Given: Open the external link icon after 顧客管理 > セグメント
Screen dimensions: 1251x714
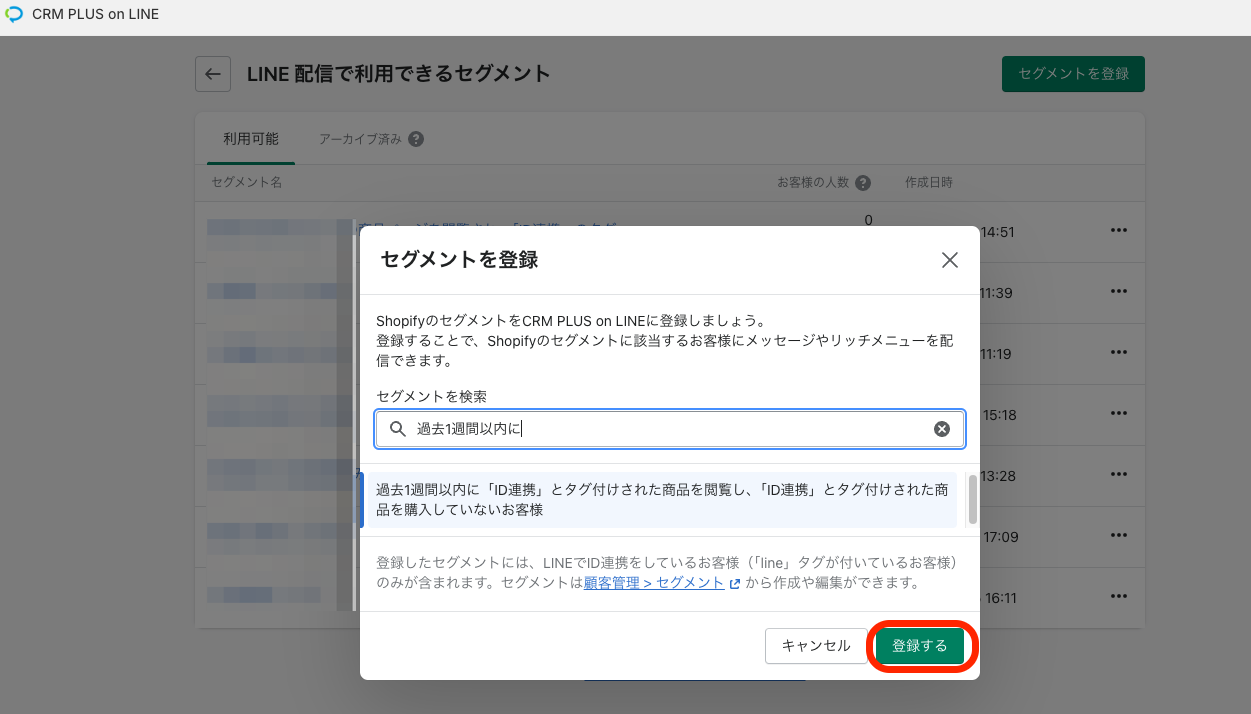Looking at the screenshot, I should click(735, 584).
